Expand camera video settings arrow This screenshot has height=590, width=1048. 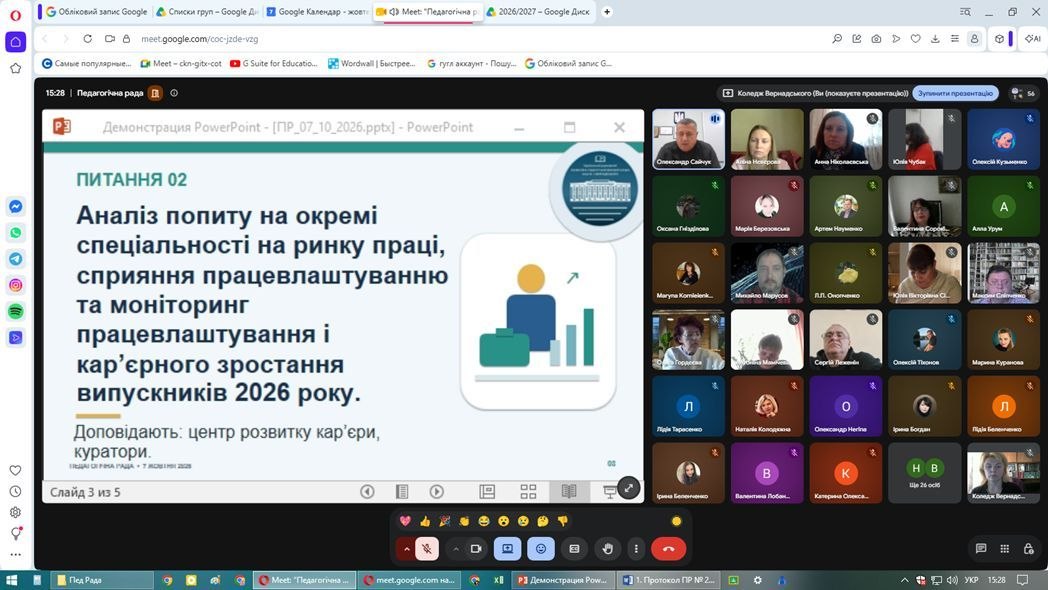click(455, 549)
